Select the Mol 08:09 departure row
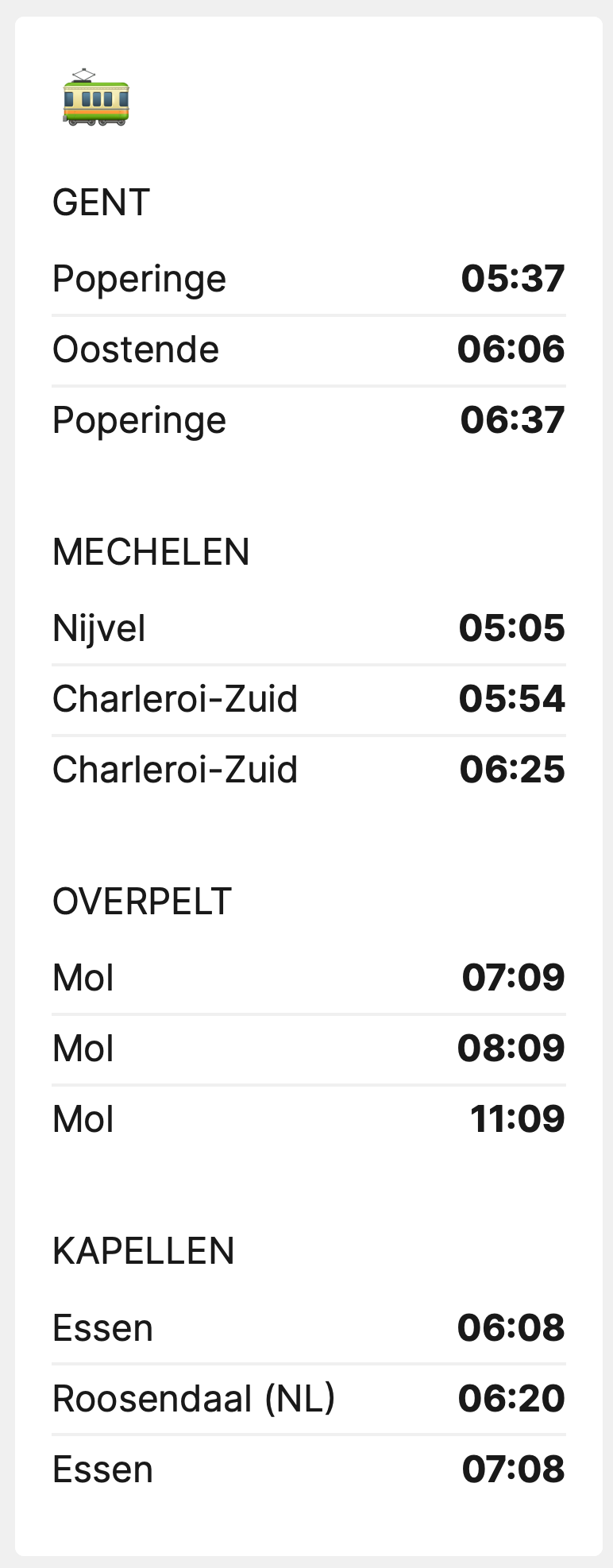Screen dimensions: 613x1568 coord(308,1049)
